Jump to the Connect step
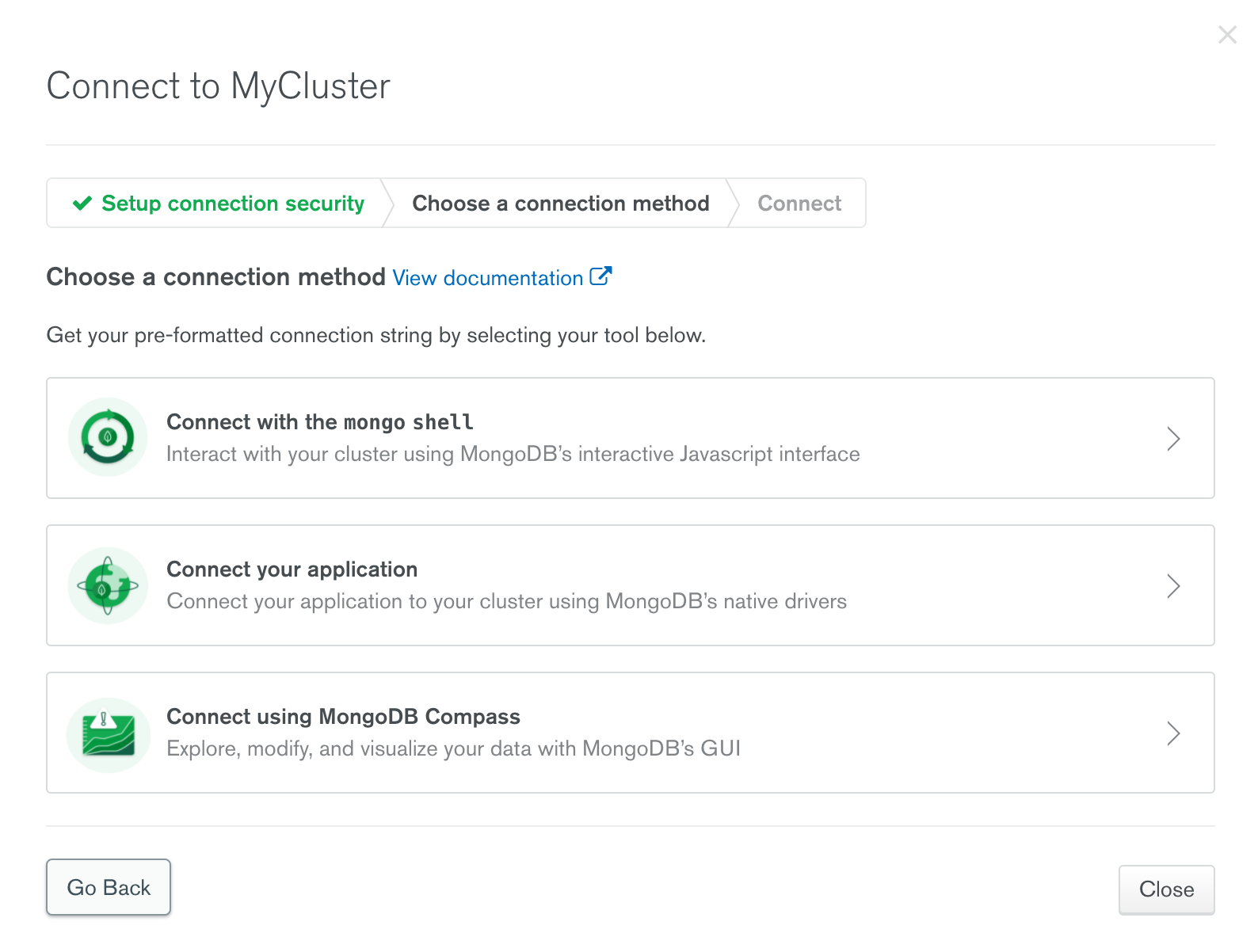This screenshot has width=1258, height=952. click(x=799, y=204)
